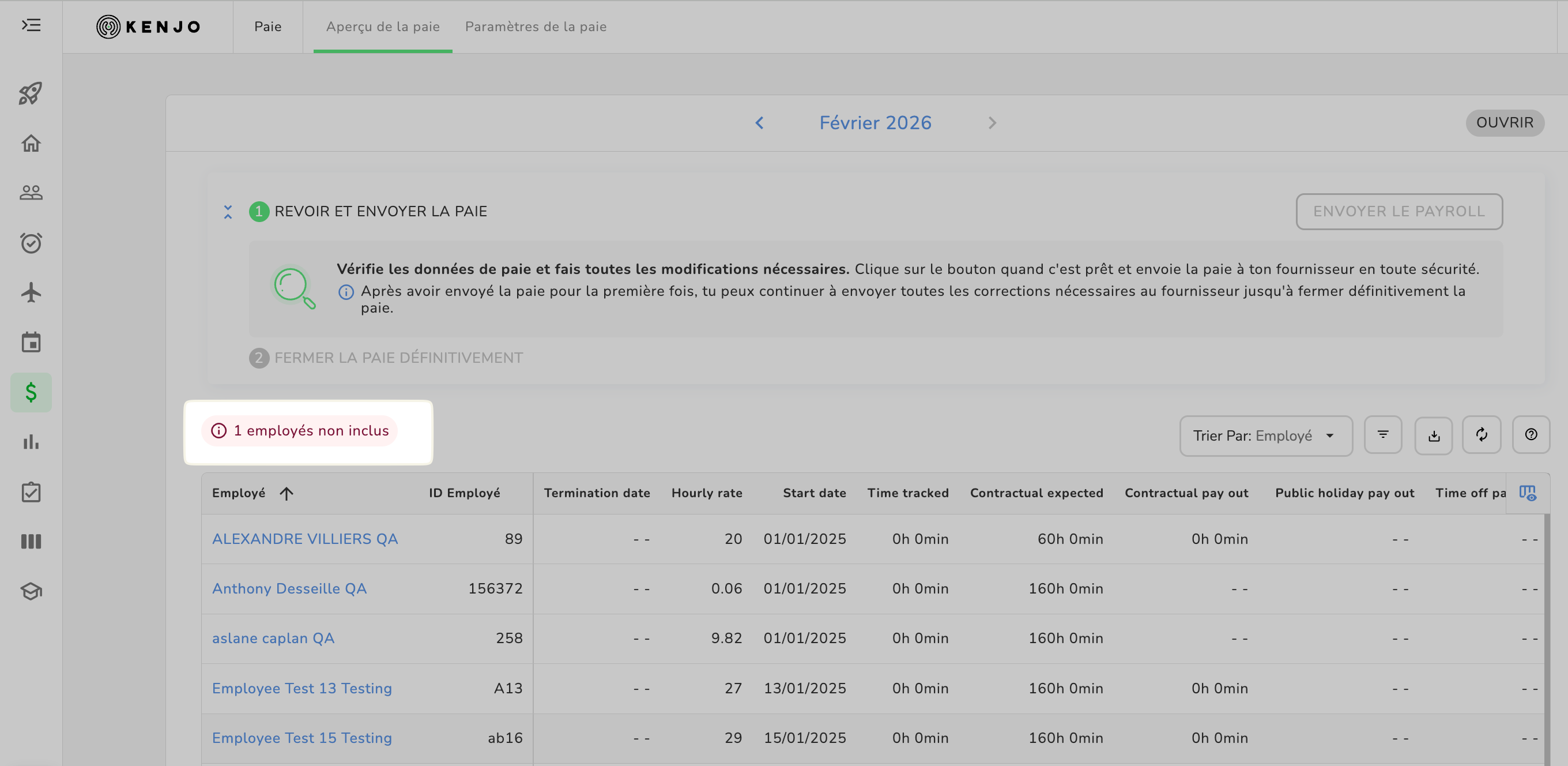1568x766 pixels.
Task: Open the filter icon button
Action: click(1383, 435)
